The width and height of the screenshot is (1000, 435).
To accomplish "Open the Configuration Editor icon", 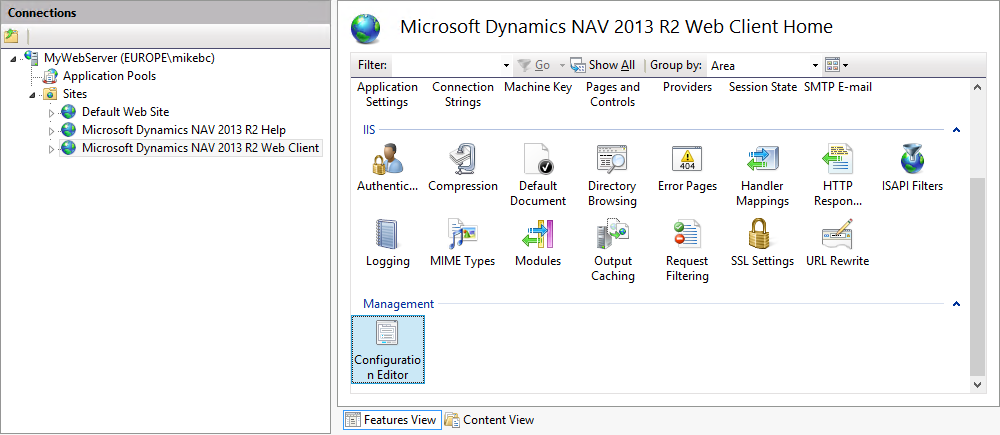I will [387, 335].
